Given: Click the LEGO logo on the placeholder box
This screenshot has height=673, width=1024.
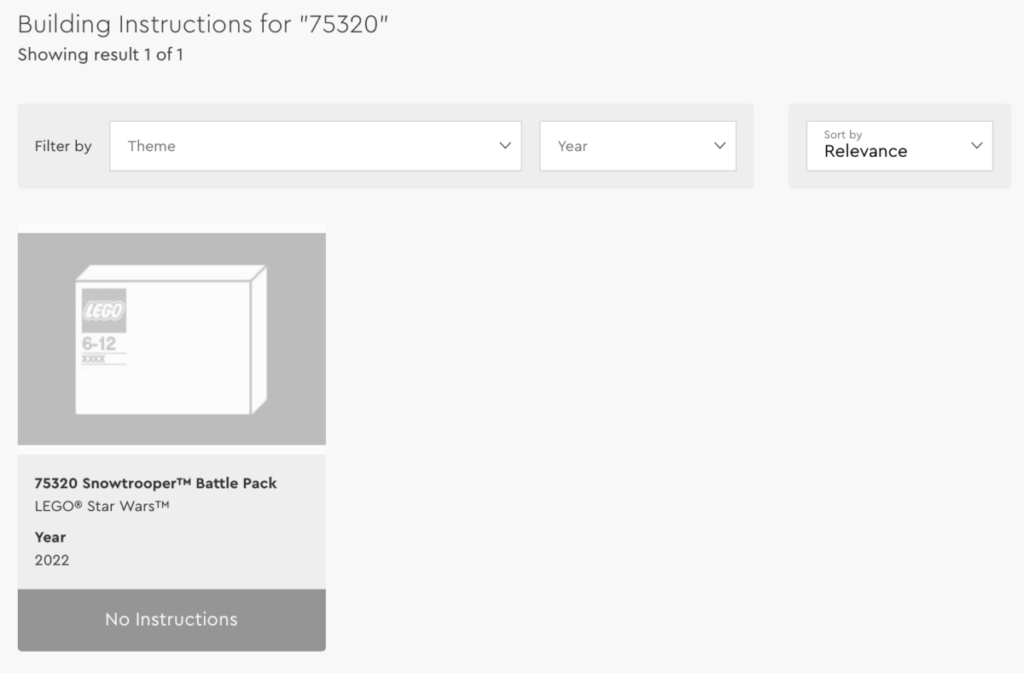Looking at the screenshot, I should [x=103, y=310].
